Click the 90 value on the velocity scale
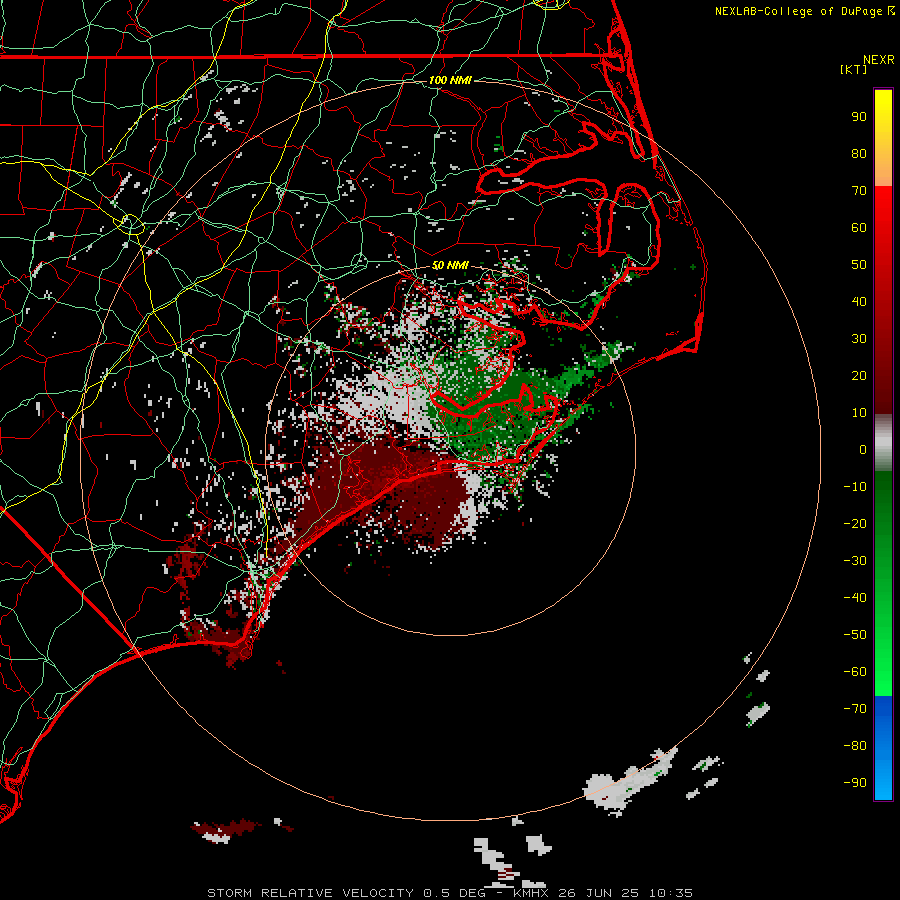This screenshot has height=900, width=900. pos(859,117)
